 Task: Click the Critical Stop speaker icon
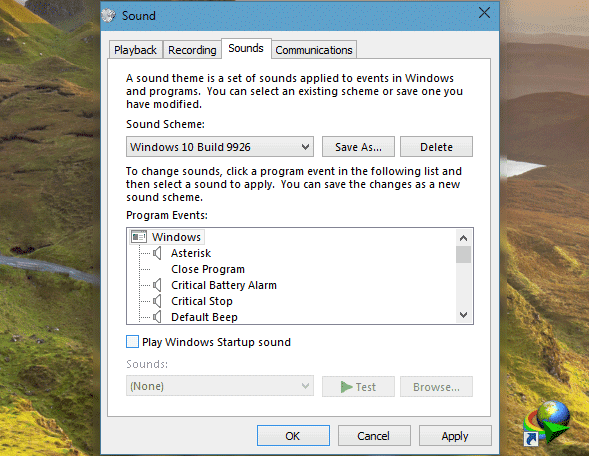click(157, 301)
